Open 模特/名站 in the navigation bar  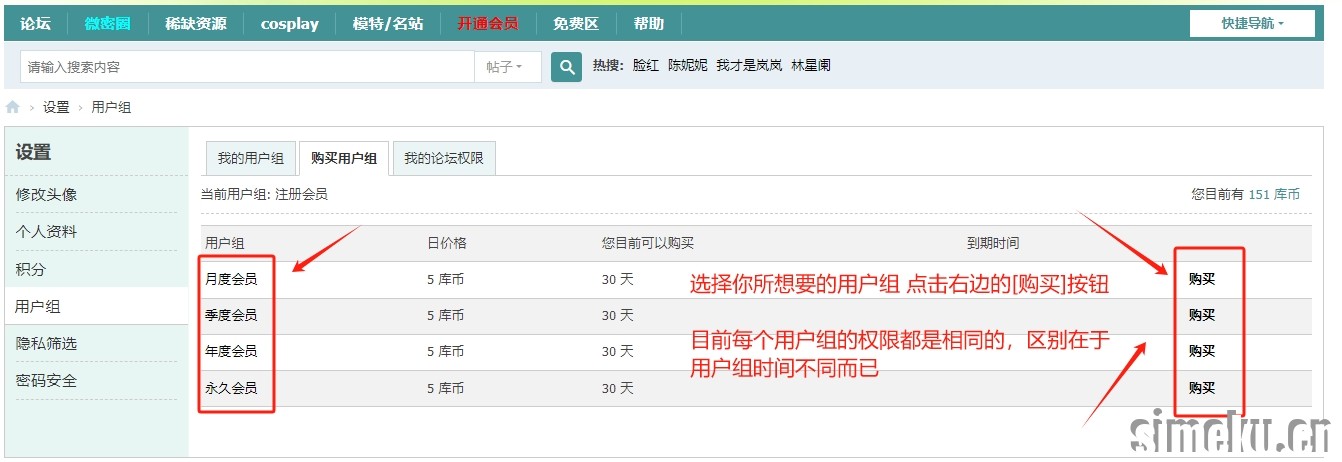click(388, 23)
